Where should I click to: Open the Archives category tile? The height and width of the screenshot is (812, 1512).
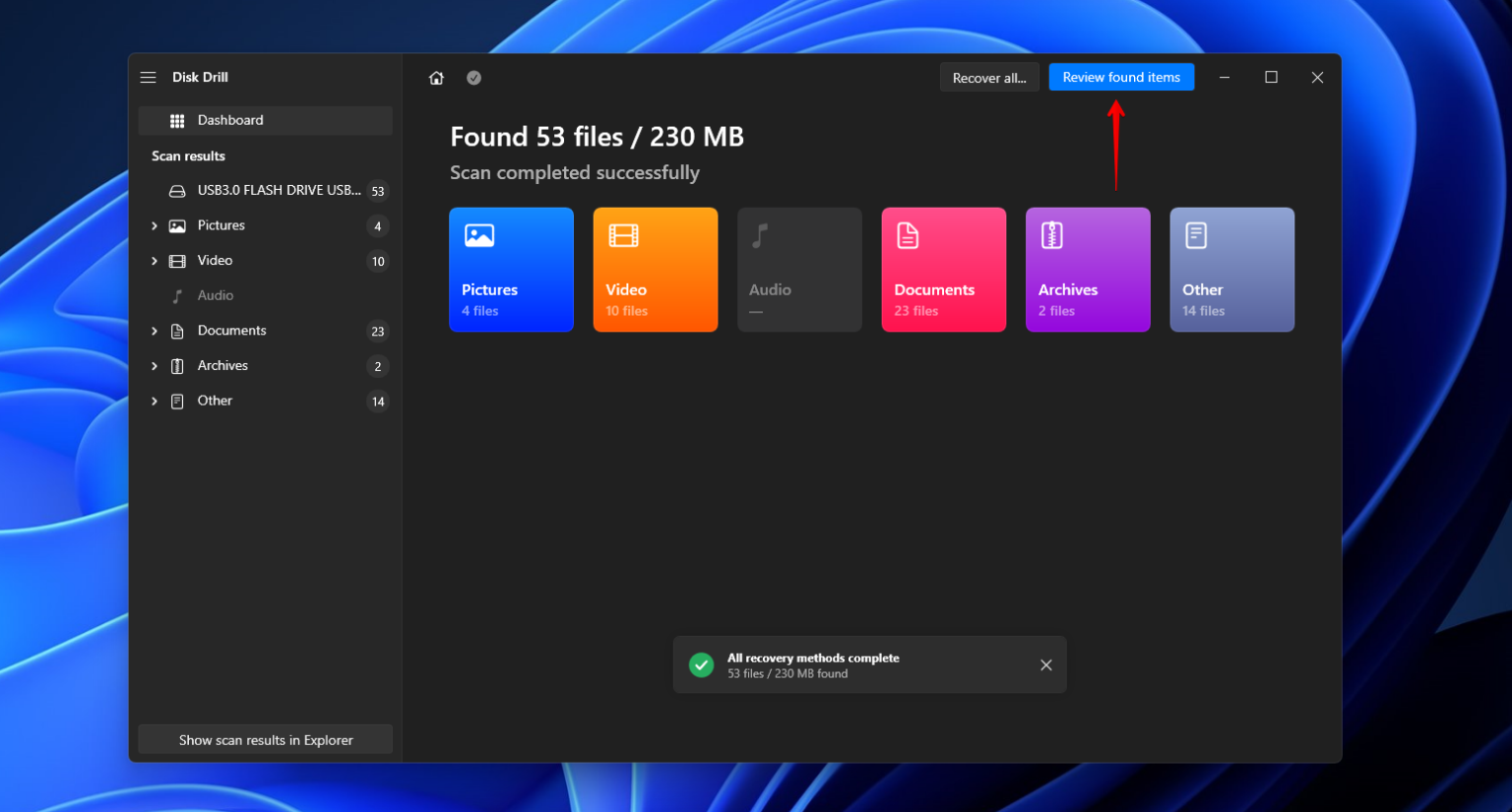point(1088,269)
